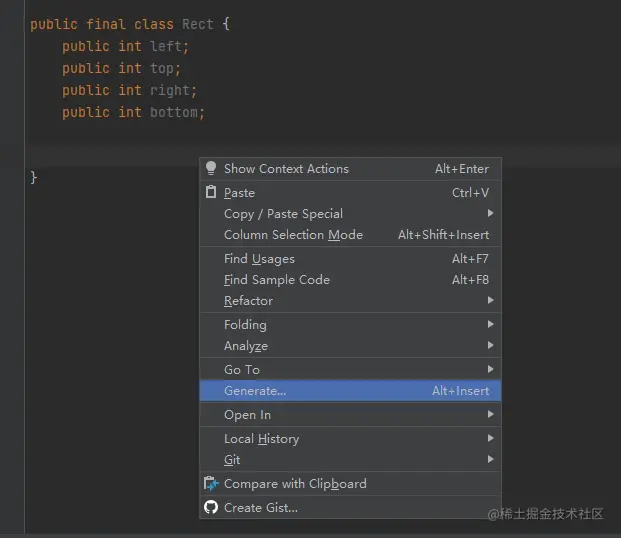Choose Find Sample Code
Viewport: 621px width, 538px height.
[x=351, y=280]
